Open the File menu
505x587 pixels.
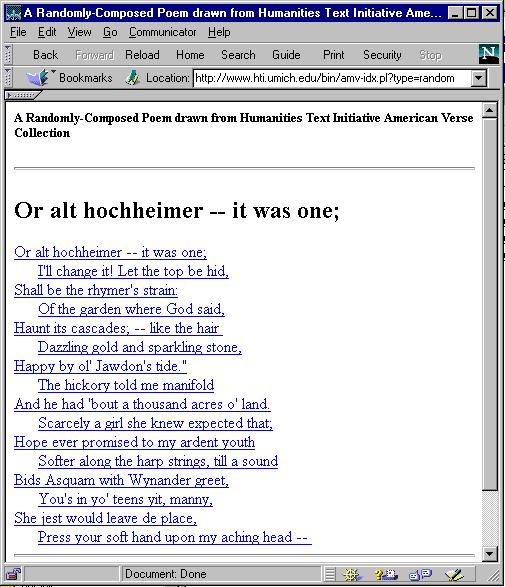(18, 32)
